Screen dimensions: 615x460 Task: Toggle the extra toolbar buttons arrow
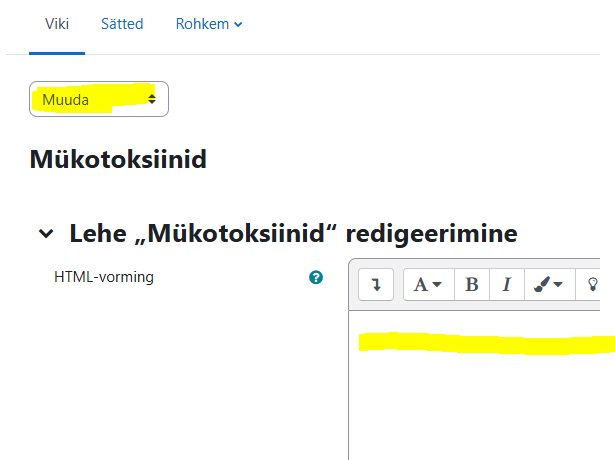[x=376, y=285]
